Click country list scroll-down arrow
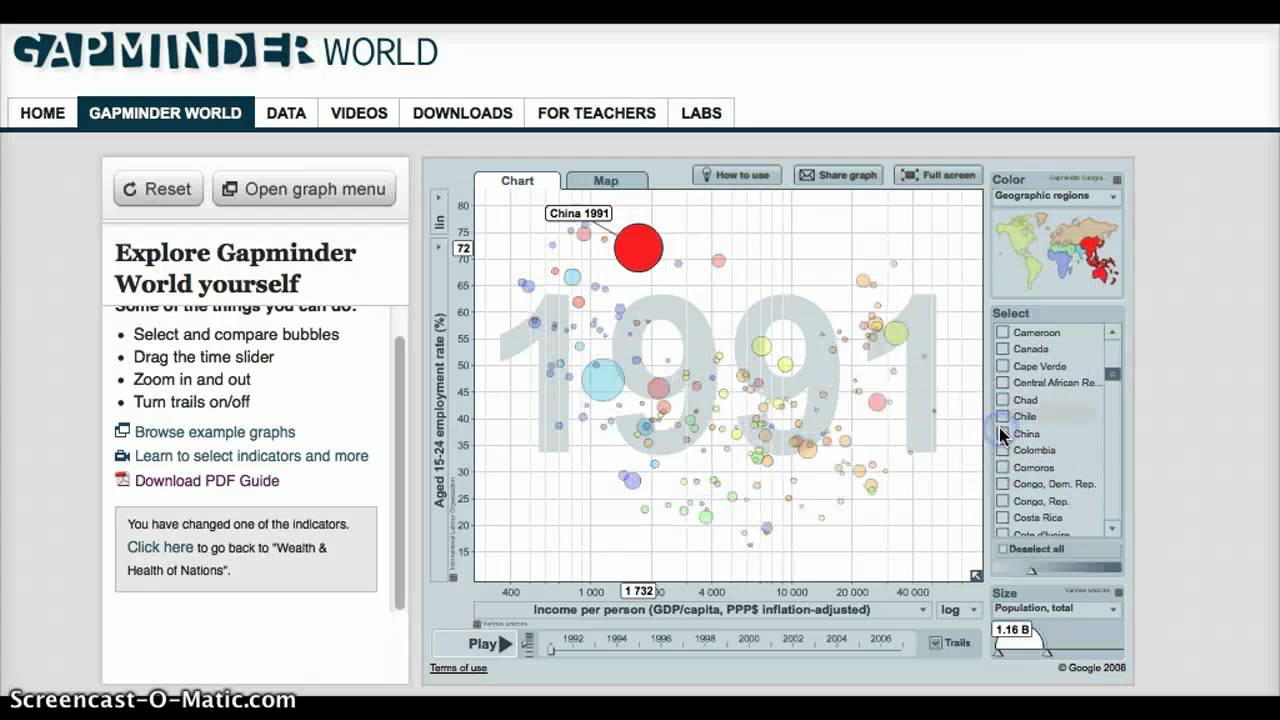This screenshot has height=720, width=1280. pos(1112,528)
